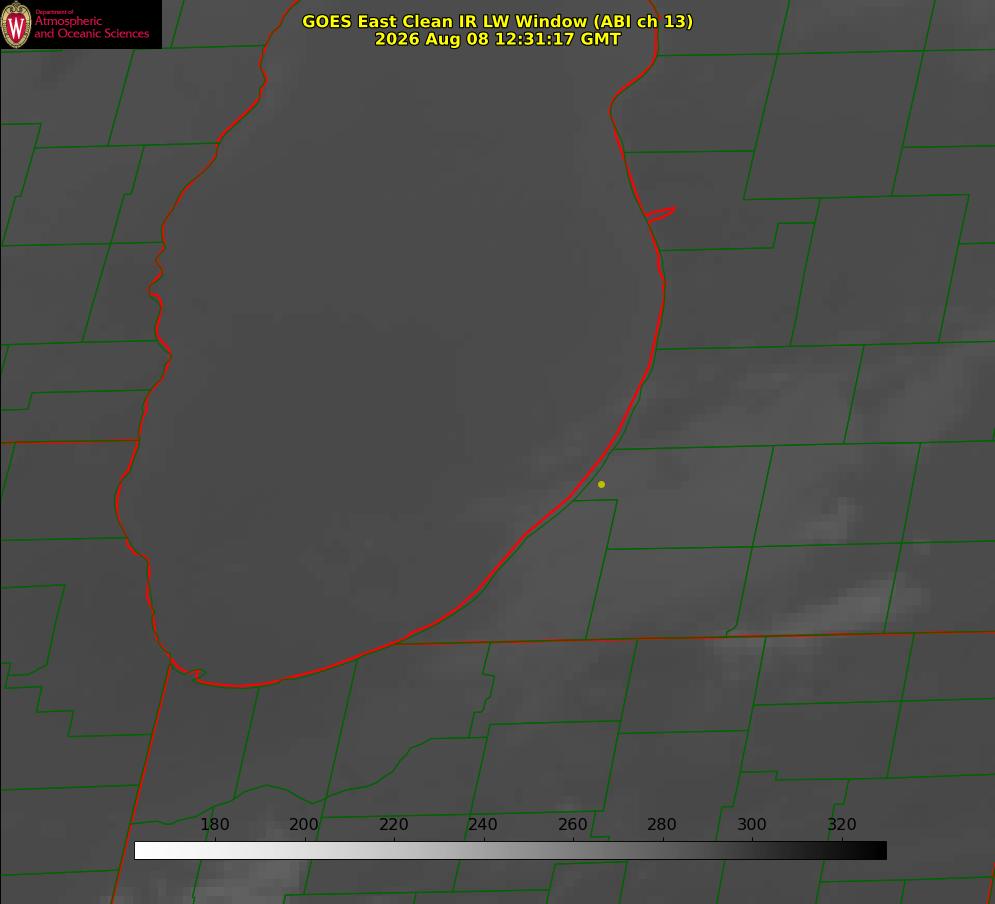
Task: Click the Department of text in the logo
Action: 54,12
